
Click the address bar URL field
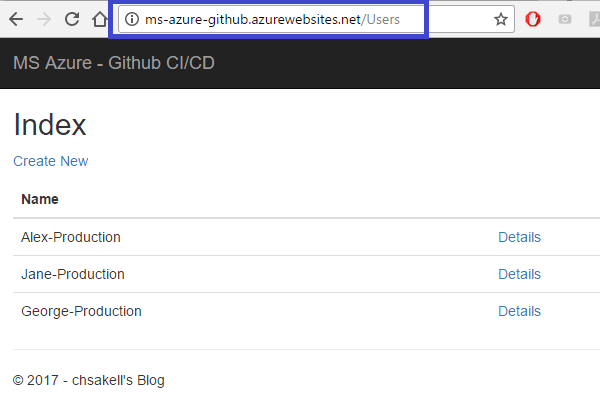point(300,19)
